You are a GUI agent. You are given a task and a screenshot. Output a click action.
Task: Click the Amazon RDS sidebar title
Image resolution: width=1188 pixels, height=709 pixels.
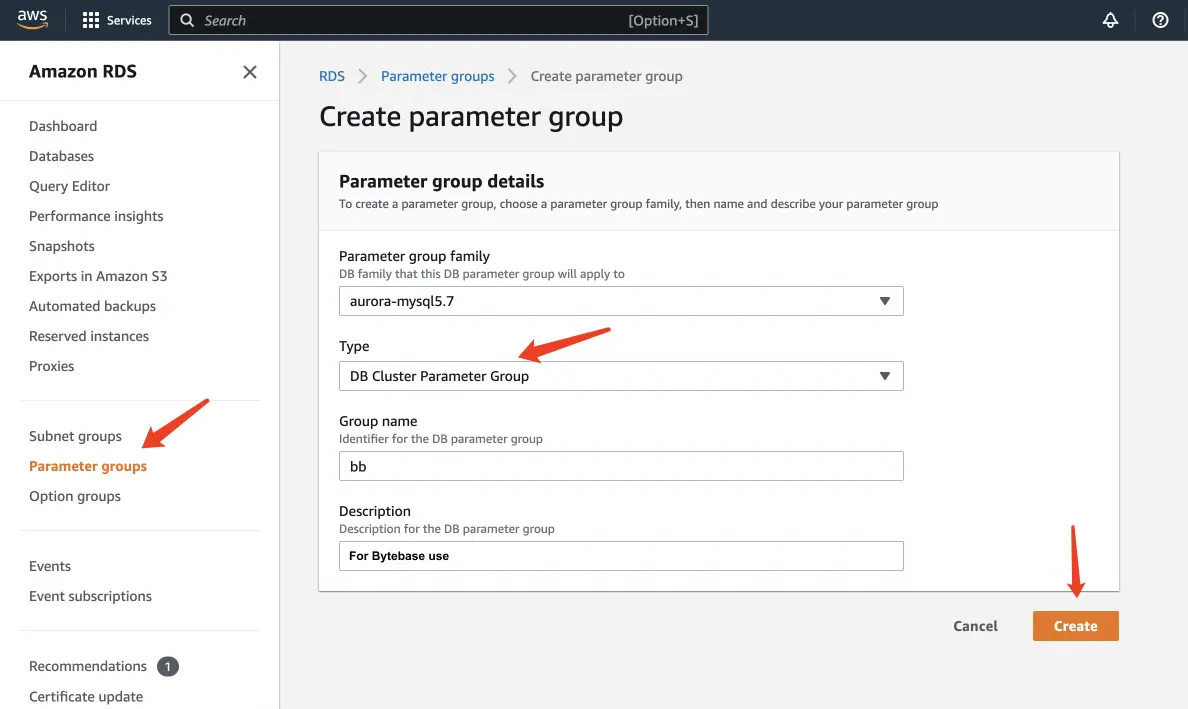[x=83, y=72]
